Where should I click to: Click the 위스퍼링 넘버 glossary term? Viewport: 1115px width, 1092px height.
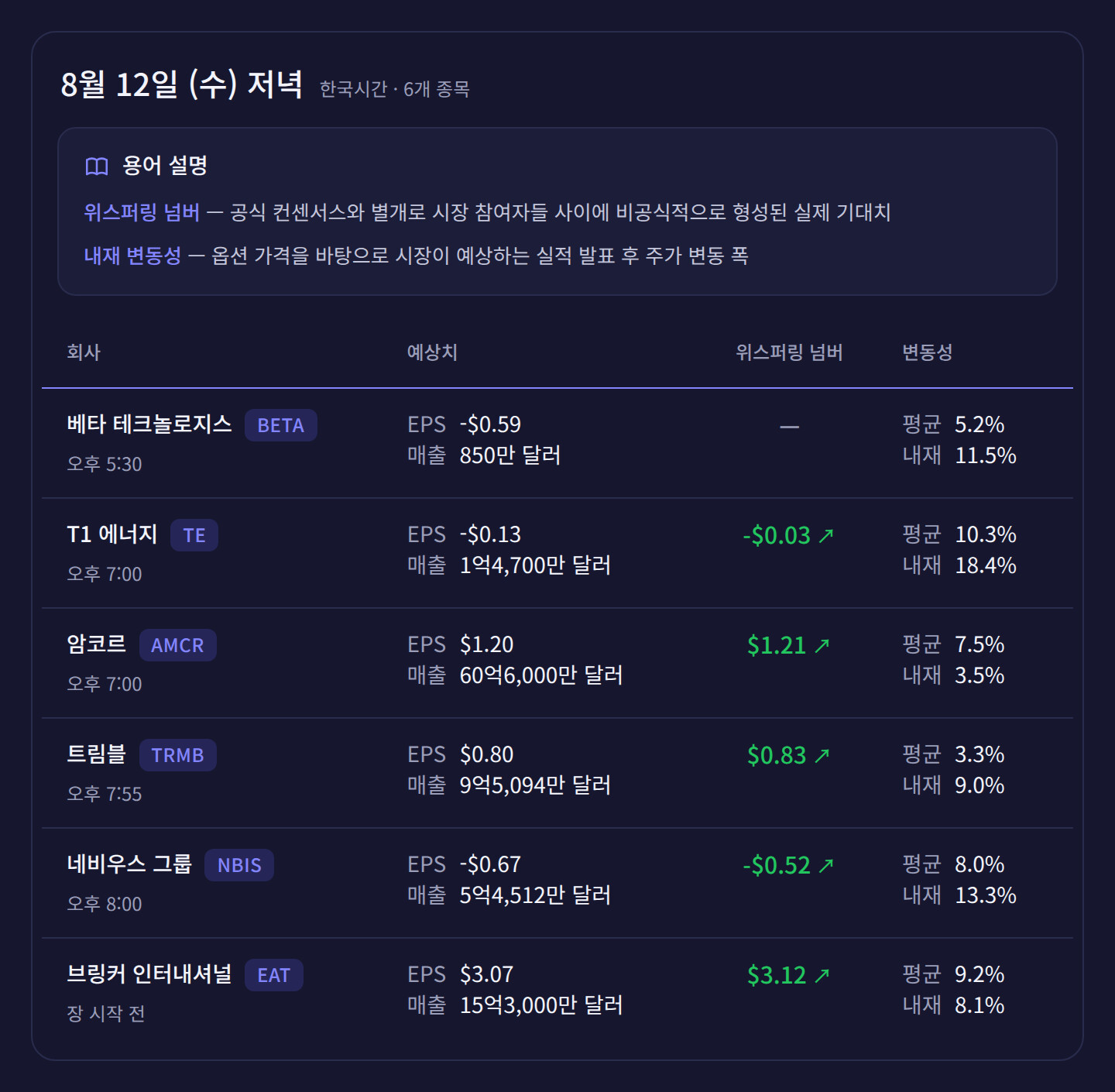142,212
